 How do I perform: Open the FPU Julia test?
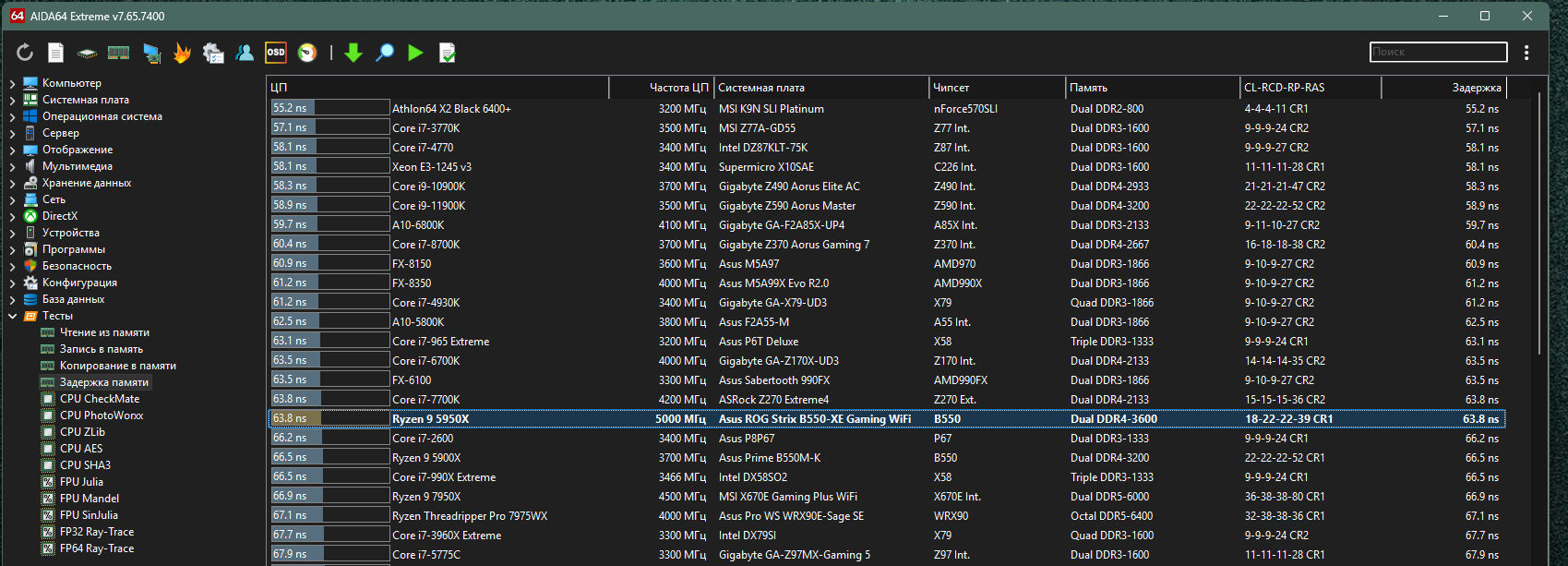coord(81,482)
